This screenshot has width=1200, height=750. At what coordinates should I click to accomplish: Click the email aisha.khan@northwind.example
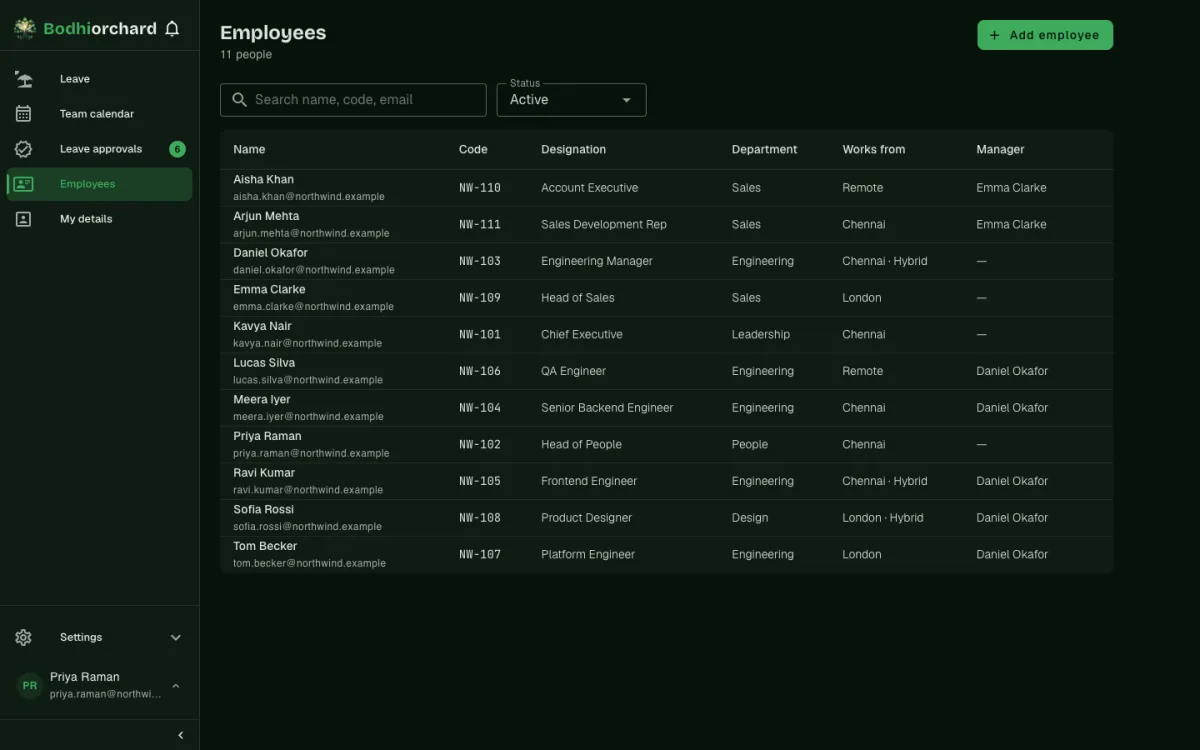(309, 197)
